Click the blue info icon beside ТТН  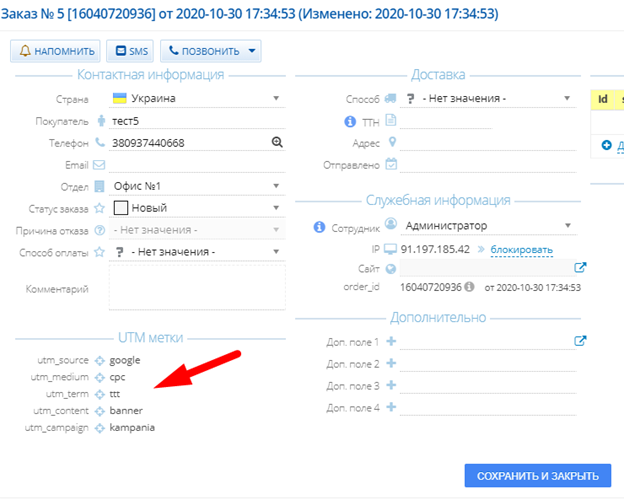(350, 121)
